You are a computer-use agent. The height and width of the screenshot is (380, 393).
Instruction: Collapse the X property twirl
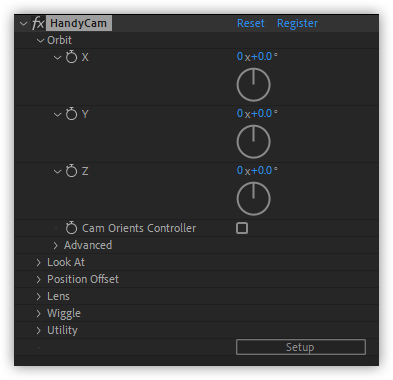57,58
